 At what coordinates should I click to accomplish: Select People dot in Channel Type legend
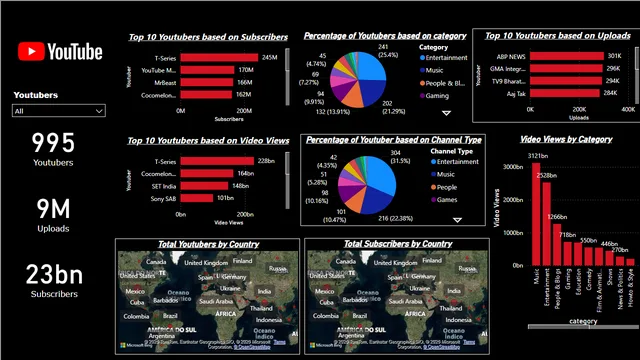[x=433, y=187]
